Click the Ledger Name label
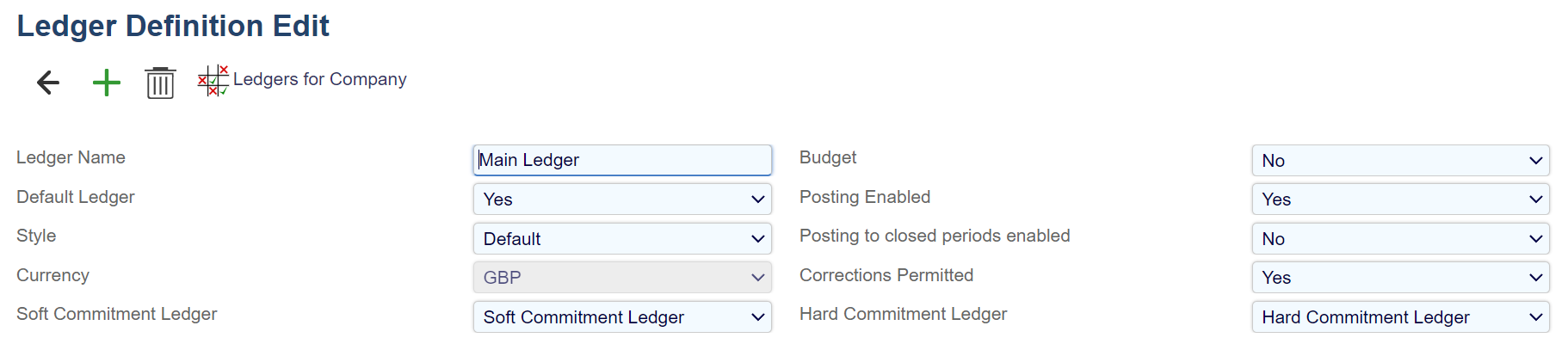Image resolution: width=1568 pixels, height=350 pixels. [71, 157]
